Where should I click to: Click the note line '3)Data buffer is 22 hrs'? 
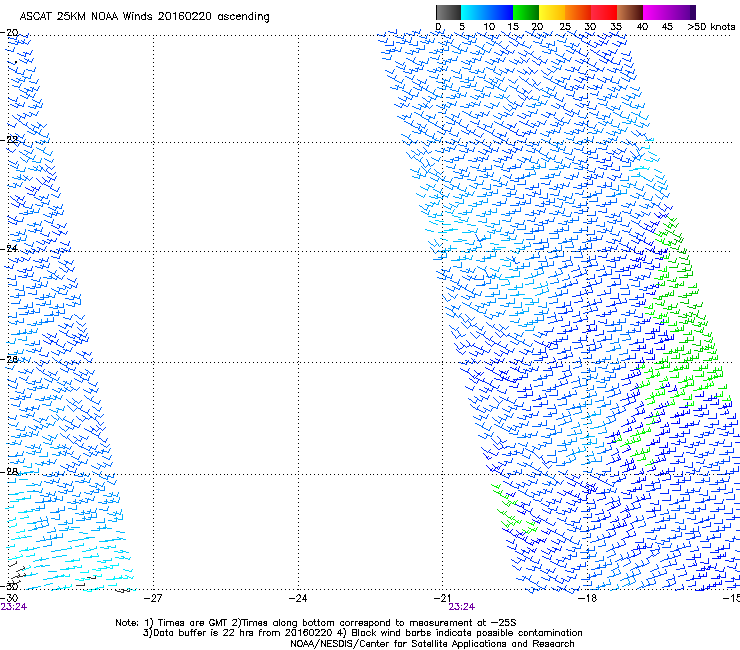pyautogui.click(x=362, y=633)
